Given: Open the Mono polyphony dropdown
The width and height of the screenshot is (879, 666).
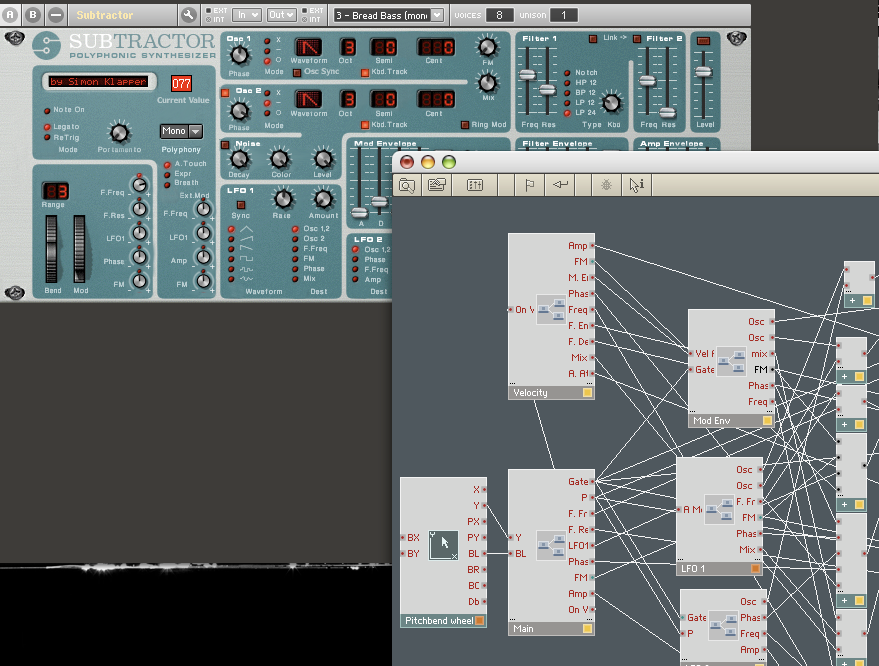Looking at the screenshot, I should [181, 131].
